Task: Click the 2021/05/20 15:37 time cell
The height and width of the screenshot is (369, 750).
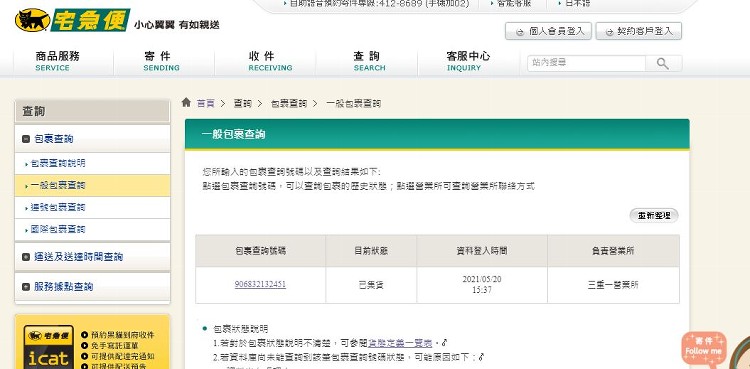Action: 482,284
